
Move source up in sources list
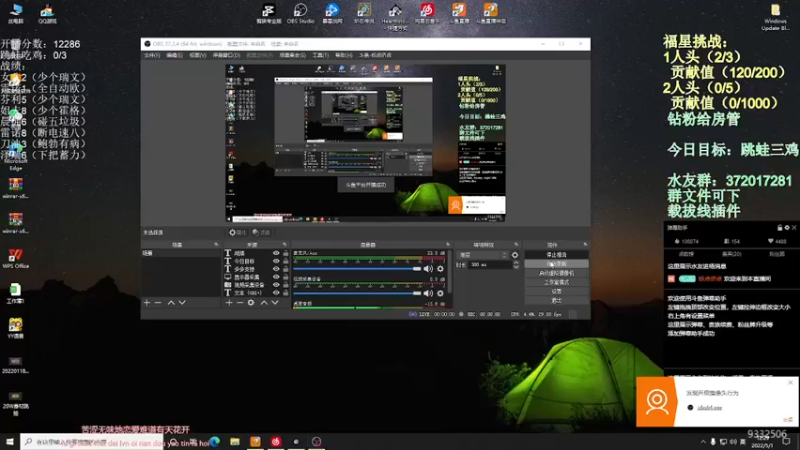pos(264,303)
